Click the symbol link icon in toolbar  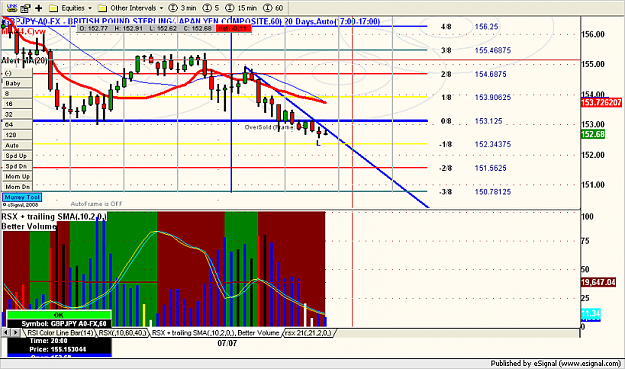pos(12,7)
